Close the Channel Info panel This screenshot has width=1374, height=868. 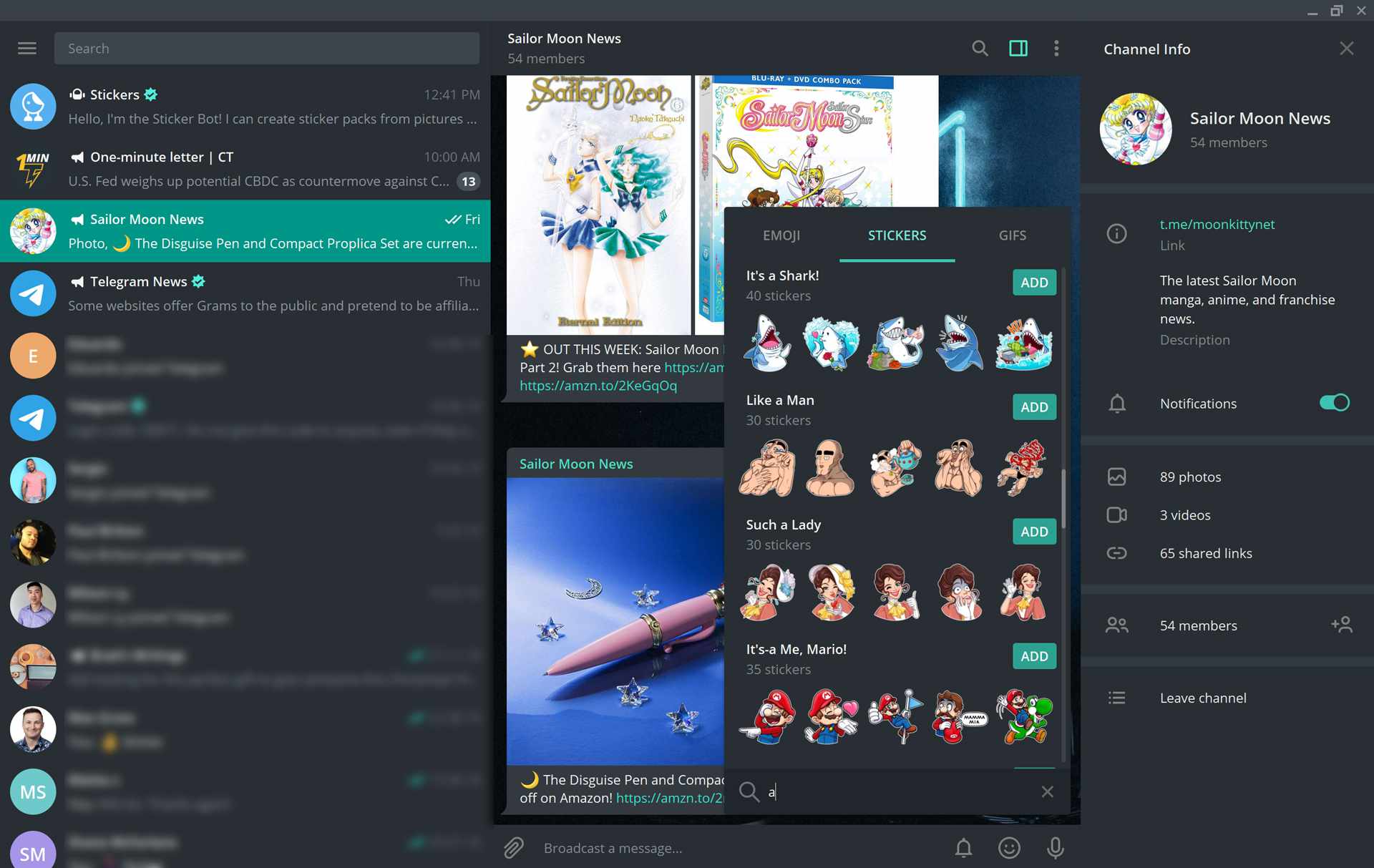(x=1346, y=48)
